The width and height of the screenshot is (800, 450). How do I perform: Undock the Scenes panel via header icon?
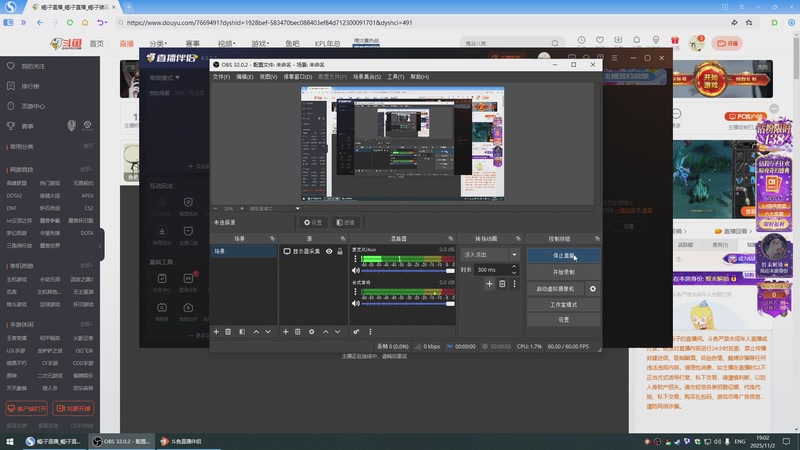point(272,239)
